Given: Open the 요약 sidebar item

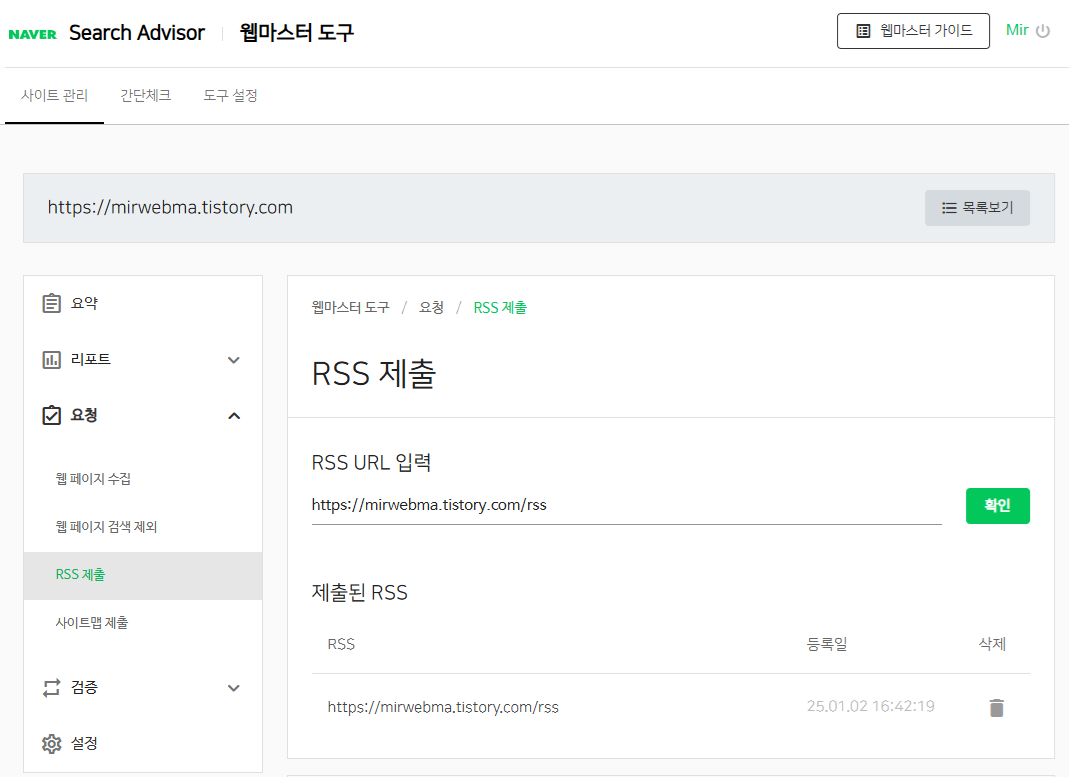Looking at the screenshot, I should pyautogui.click(x=142, y=303).
